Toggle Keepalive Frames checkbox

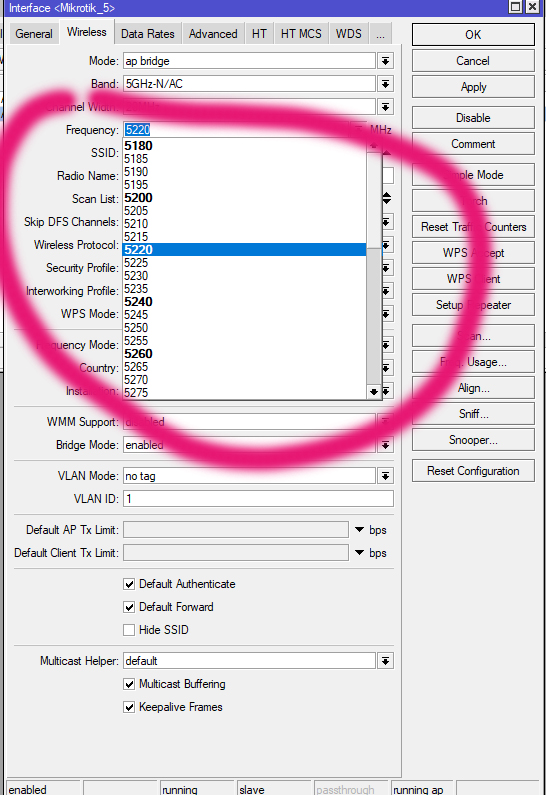(x=129, y=707)
